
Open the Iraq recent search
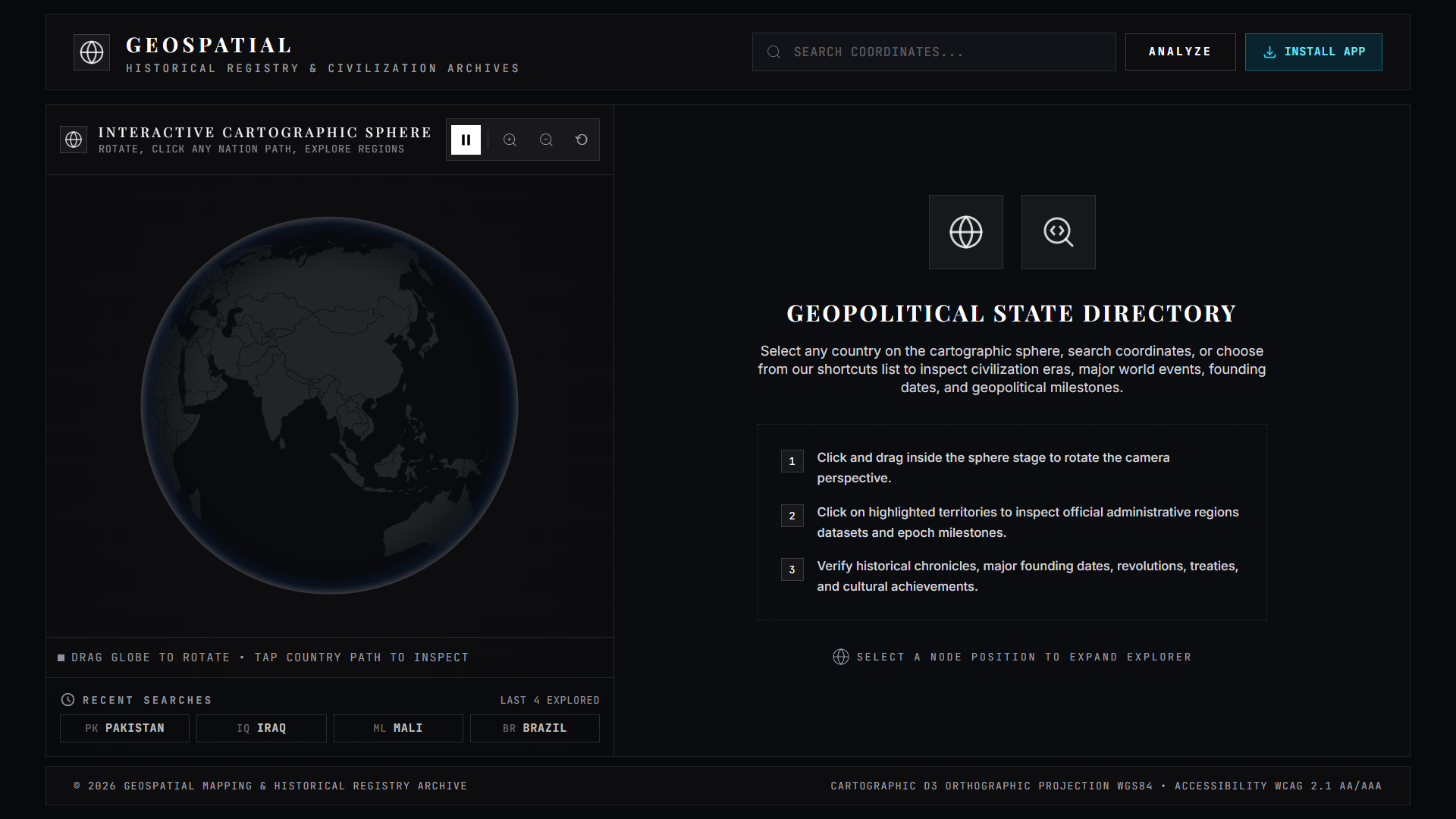click(262, 728)
